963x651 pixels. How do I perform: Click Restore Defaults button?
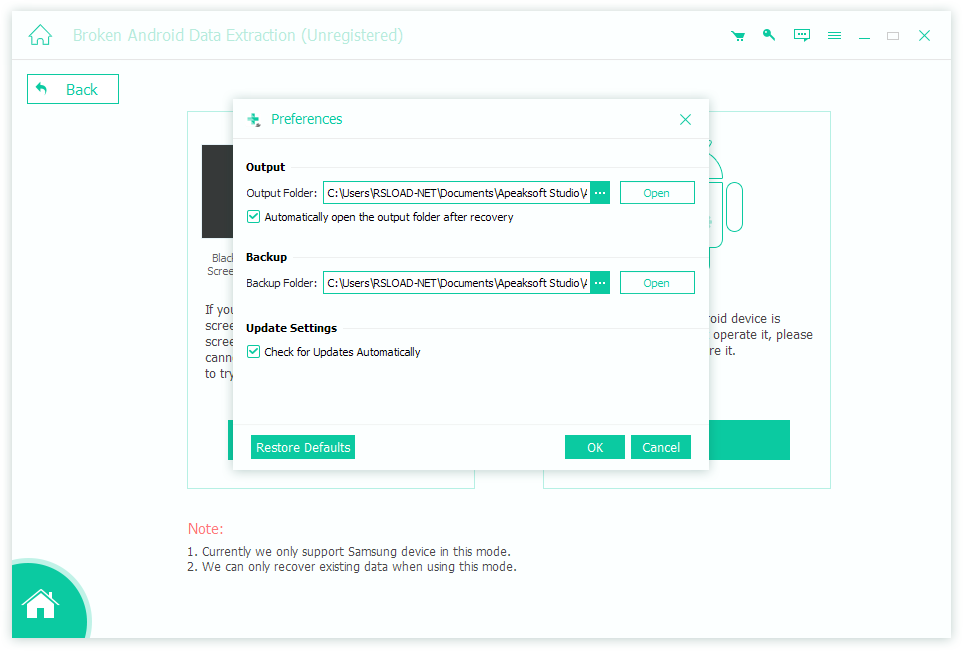(x=303, y=447)
